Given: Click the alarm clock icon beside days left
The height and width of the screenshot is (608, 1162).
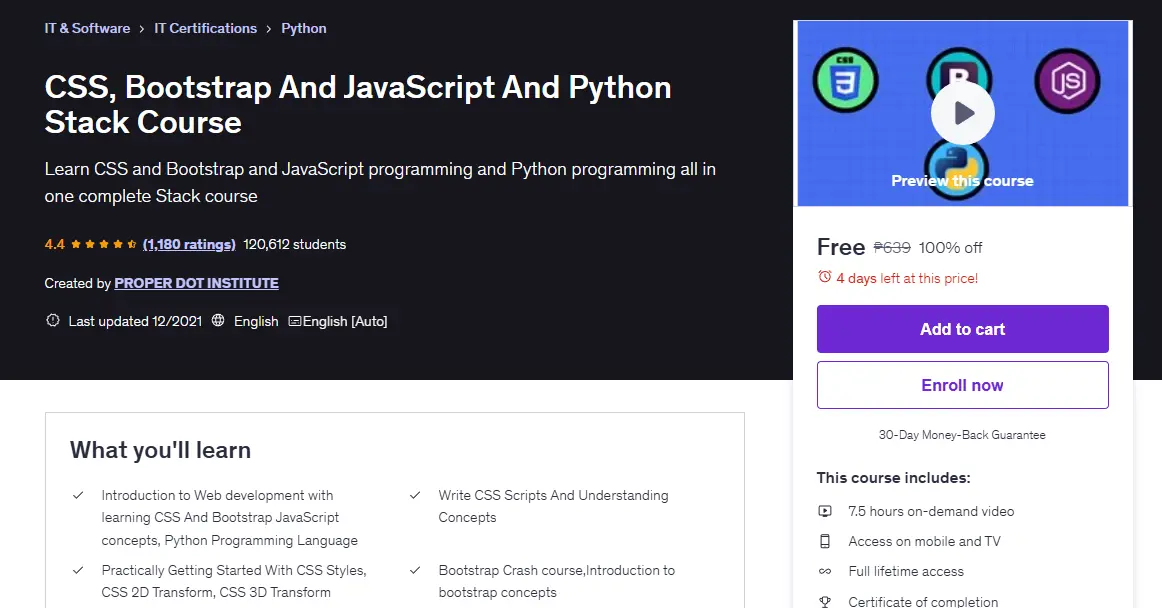Looking at the screenshot, I should pyautogui.click(x=825, y=277).
